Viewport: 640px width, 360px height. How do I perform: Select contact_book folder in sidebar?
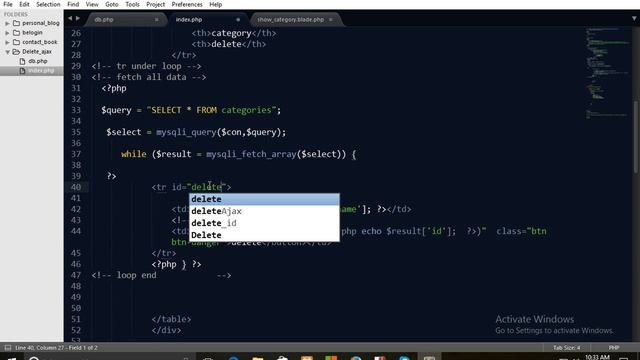coord(40,42)
